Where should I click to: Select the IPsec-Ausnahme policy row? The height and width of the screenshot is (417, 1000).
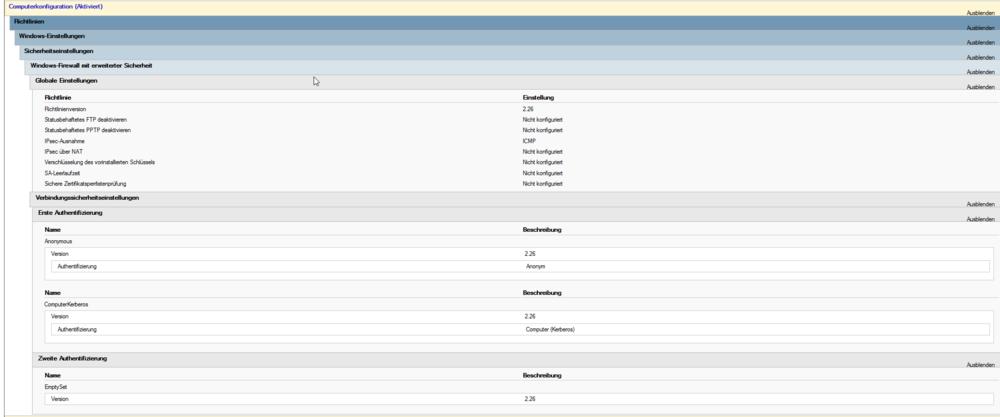tap(66, 140)
